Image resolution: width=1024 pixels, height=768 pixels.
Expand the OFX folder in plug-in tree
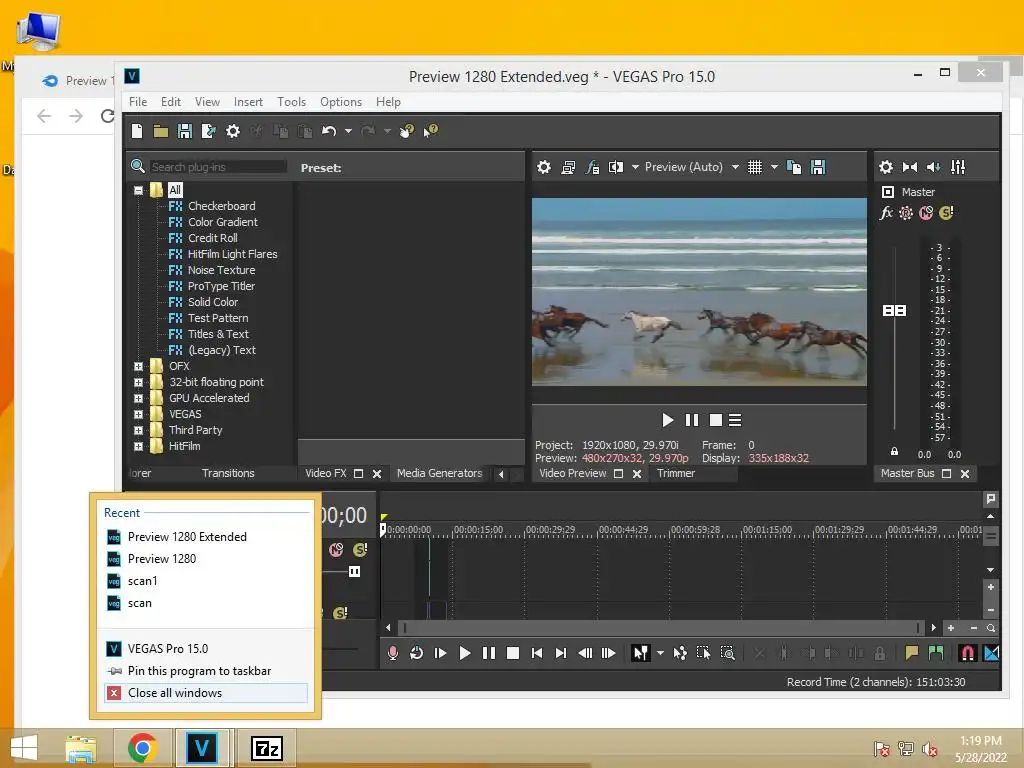pyautogui.click(x=139, y=366)
